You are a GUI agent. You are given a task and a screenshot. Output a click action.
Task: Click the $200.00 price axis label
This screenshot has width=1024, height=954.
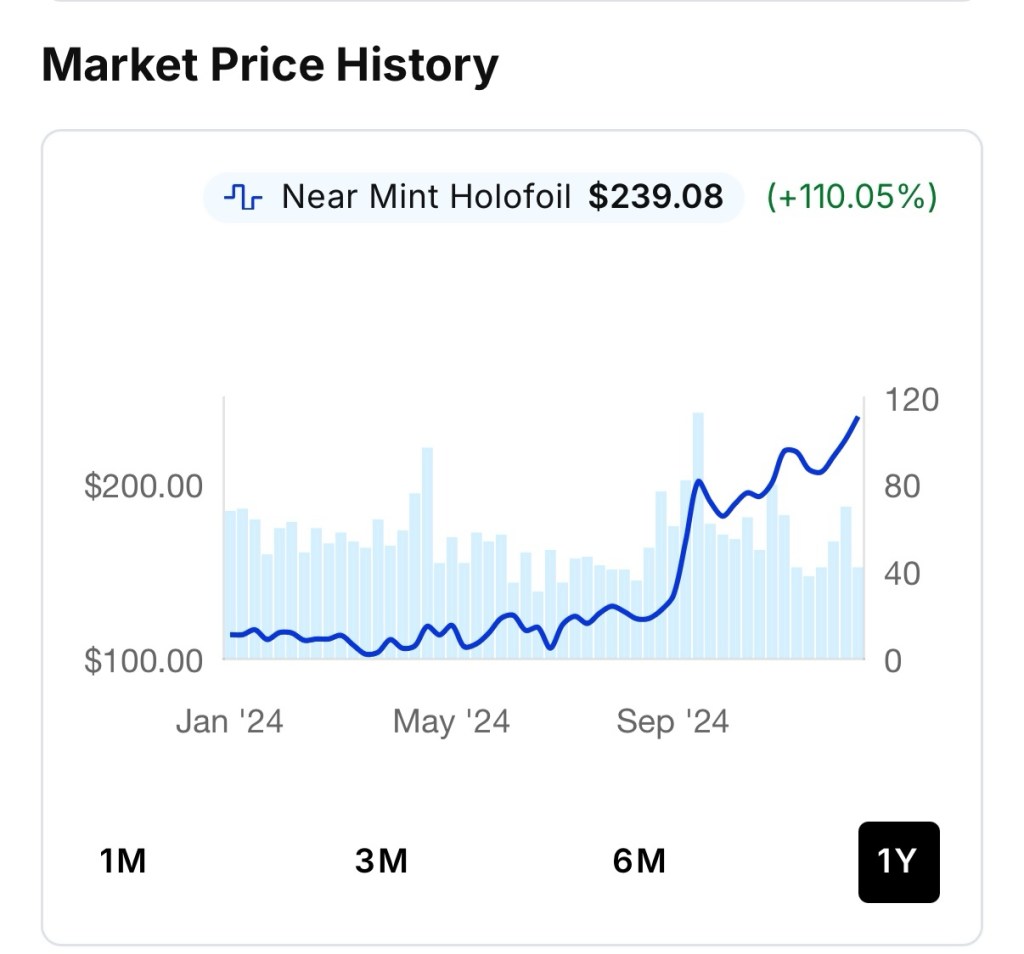click(143, 487)
